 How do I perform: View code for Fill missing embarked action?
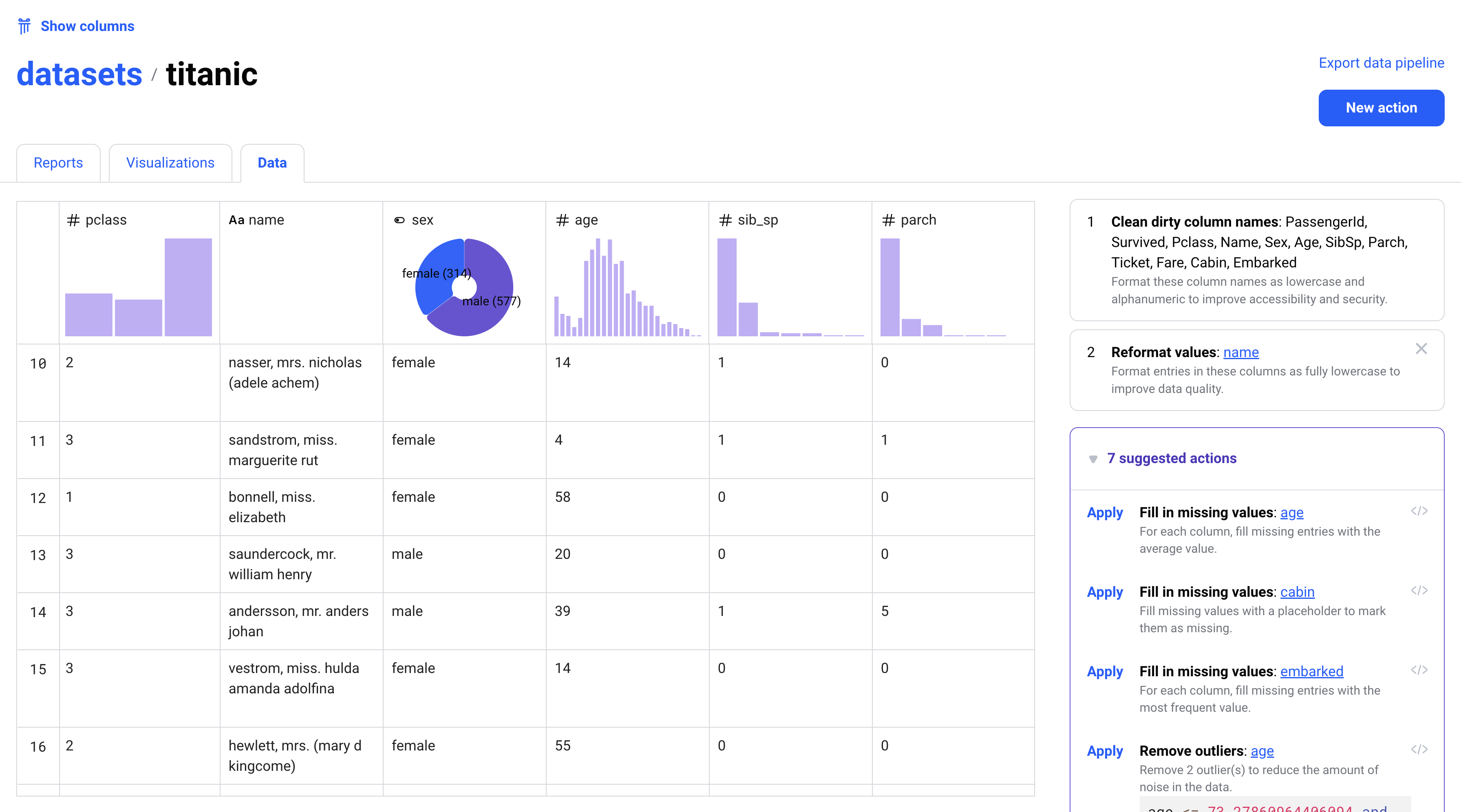click(1419, 670)
